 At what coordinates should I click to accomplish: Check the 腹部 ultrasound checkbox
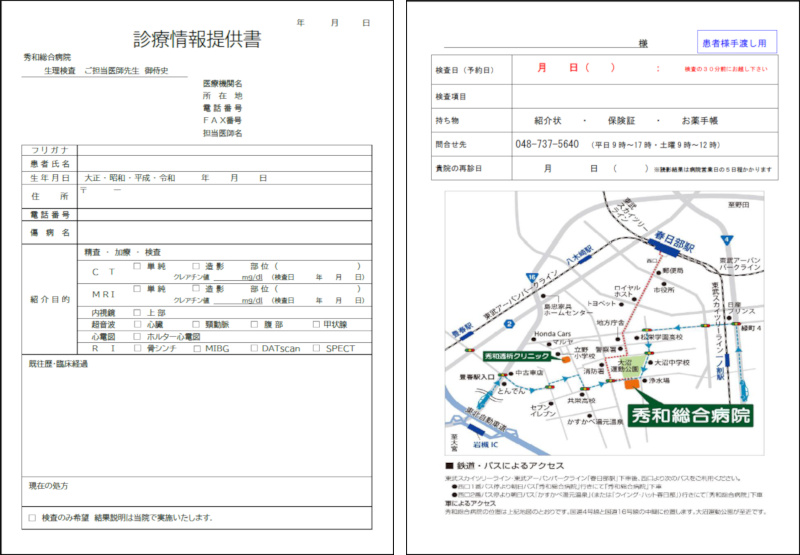click(x=254, y=324)
